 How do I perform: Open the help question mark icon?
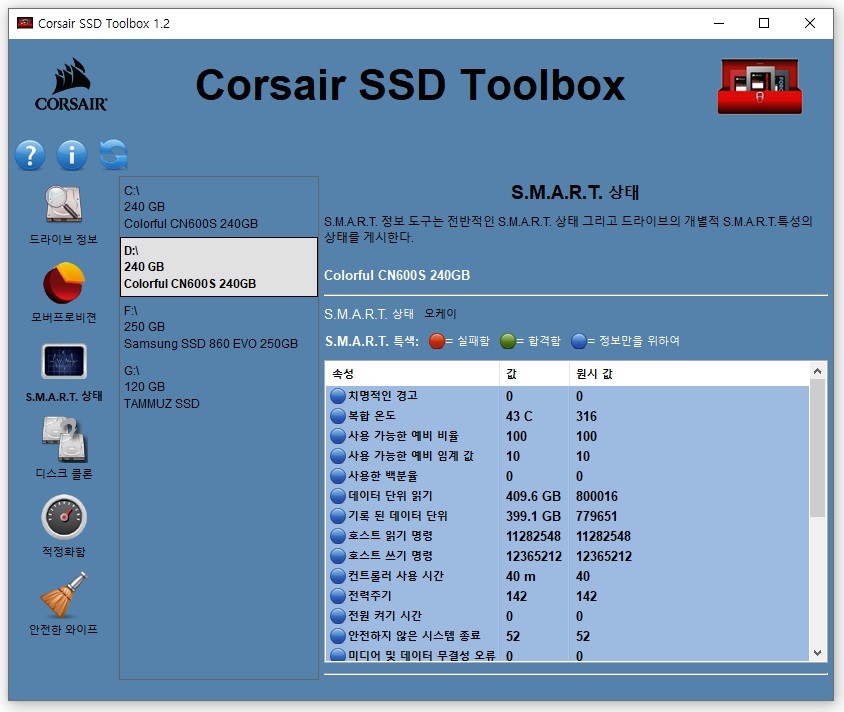(x=30, y=155)
